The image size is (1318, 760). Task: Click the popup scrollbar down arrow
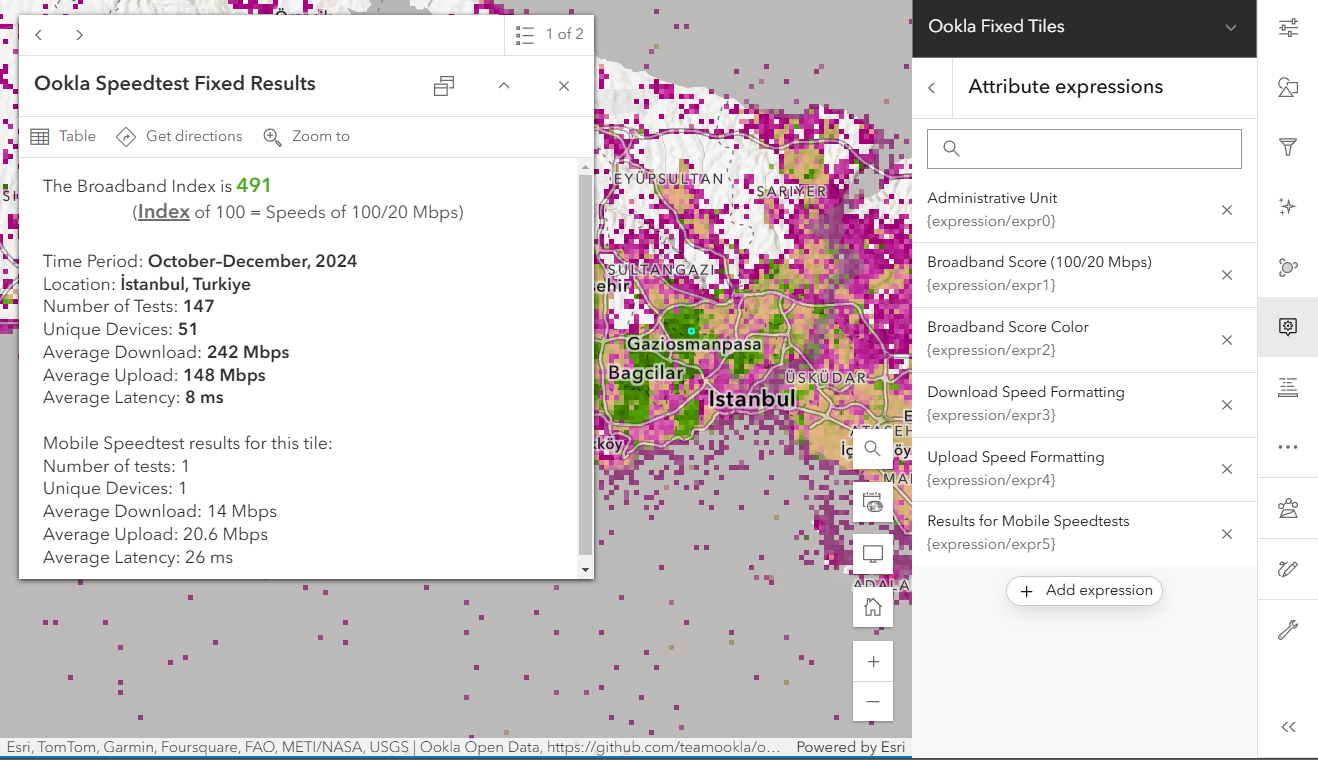(586, 570)
